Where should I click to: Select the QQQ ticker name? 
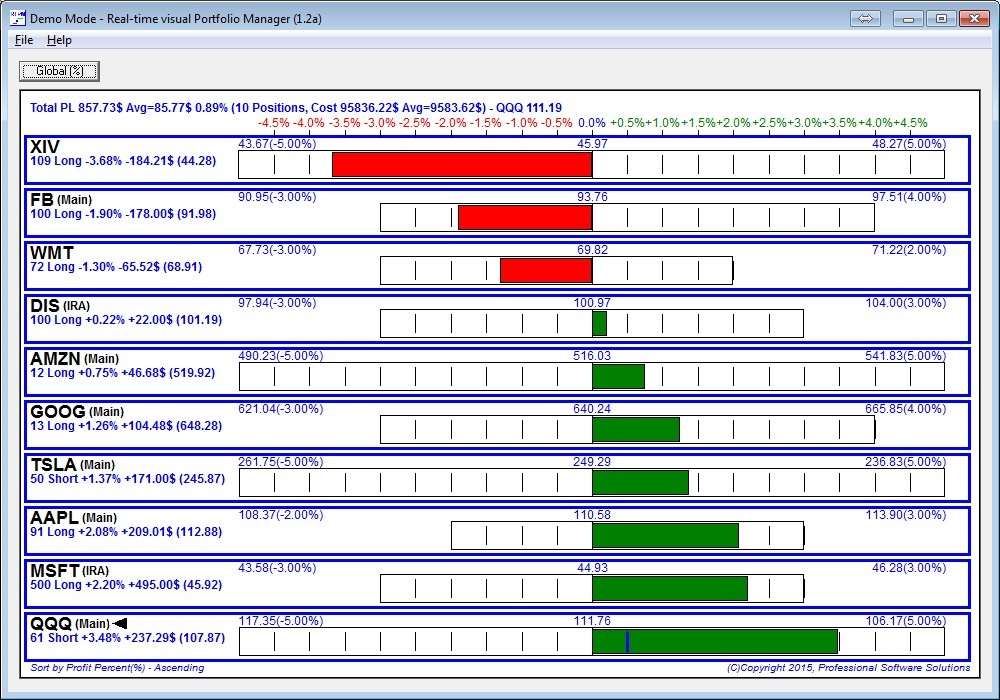pyautogui.click(x=50, y=623)
